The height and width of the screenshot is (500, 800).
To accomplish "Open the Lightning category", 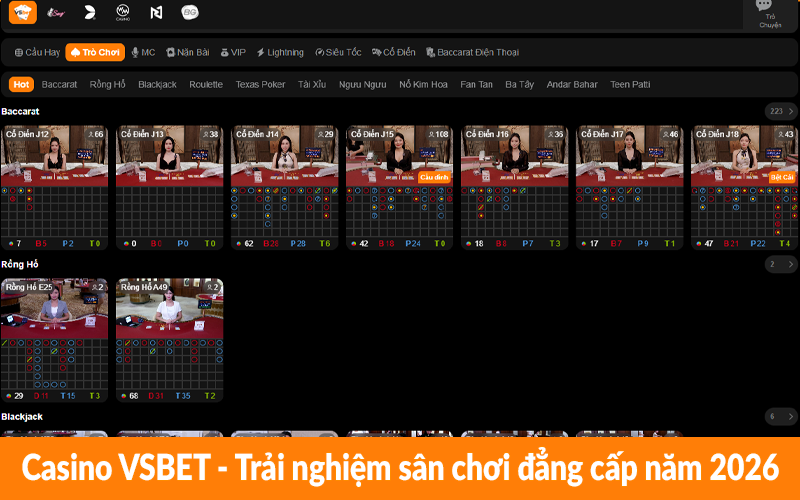I will [x=280, y=52].
